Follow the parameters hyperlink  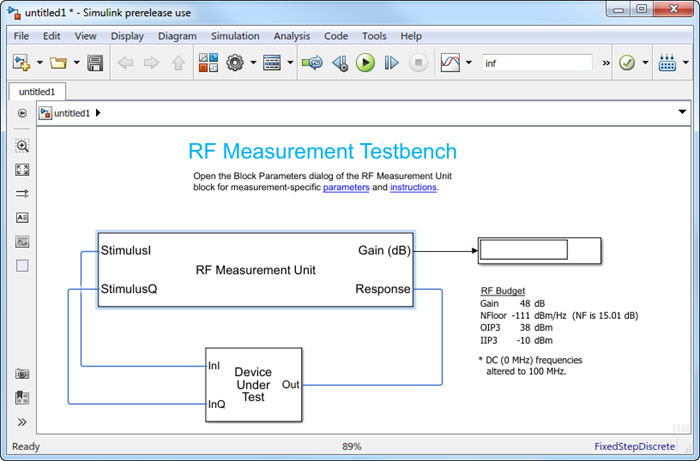(x=346, y=187)
